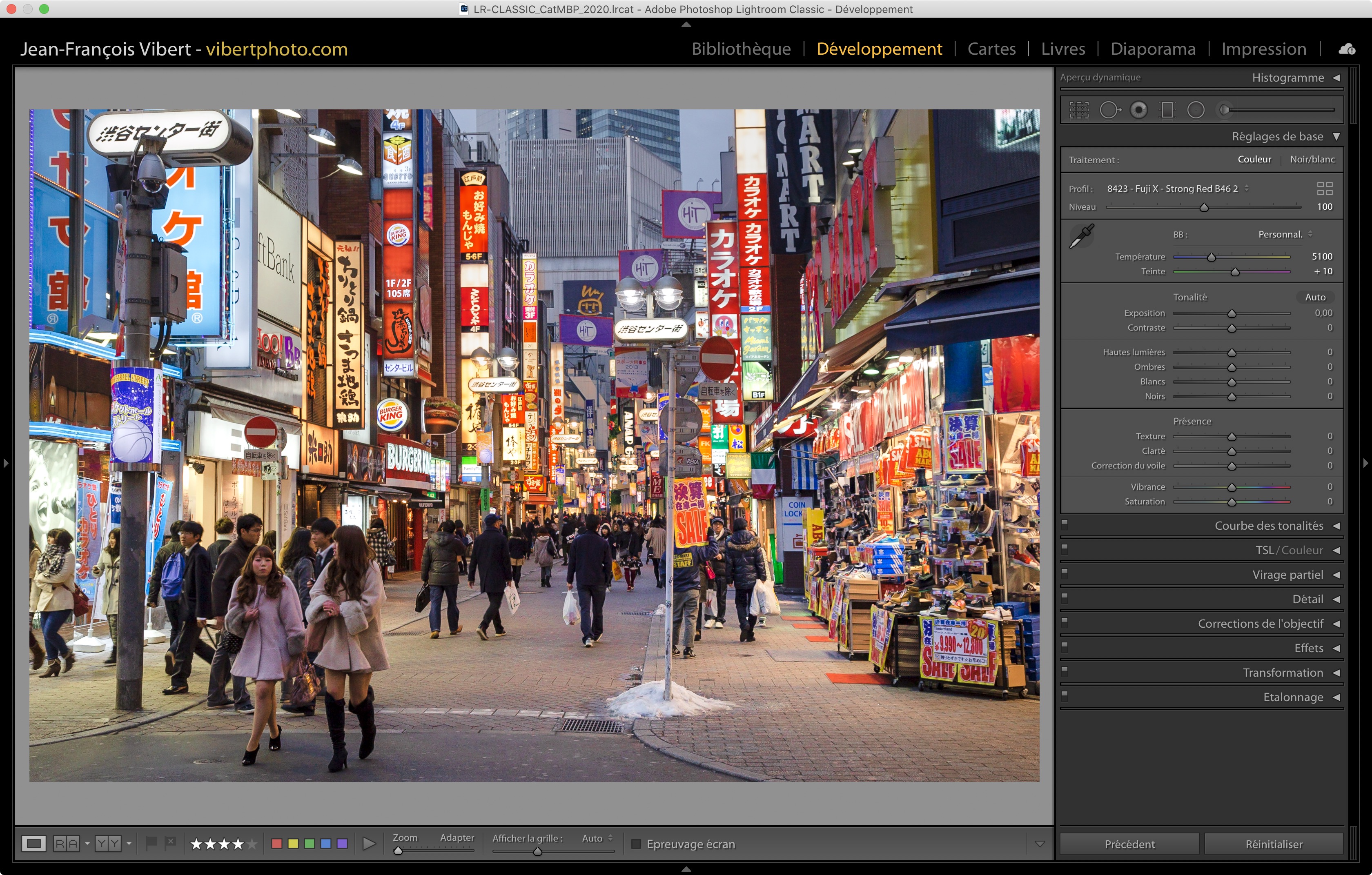Click the red color label swatch
Viewport: 1372px width, 875px height.
[x=277, y=844]
